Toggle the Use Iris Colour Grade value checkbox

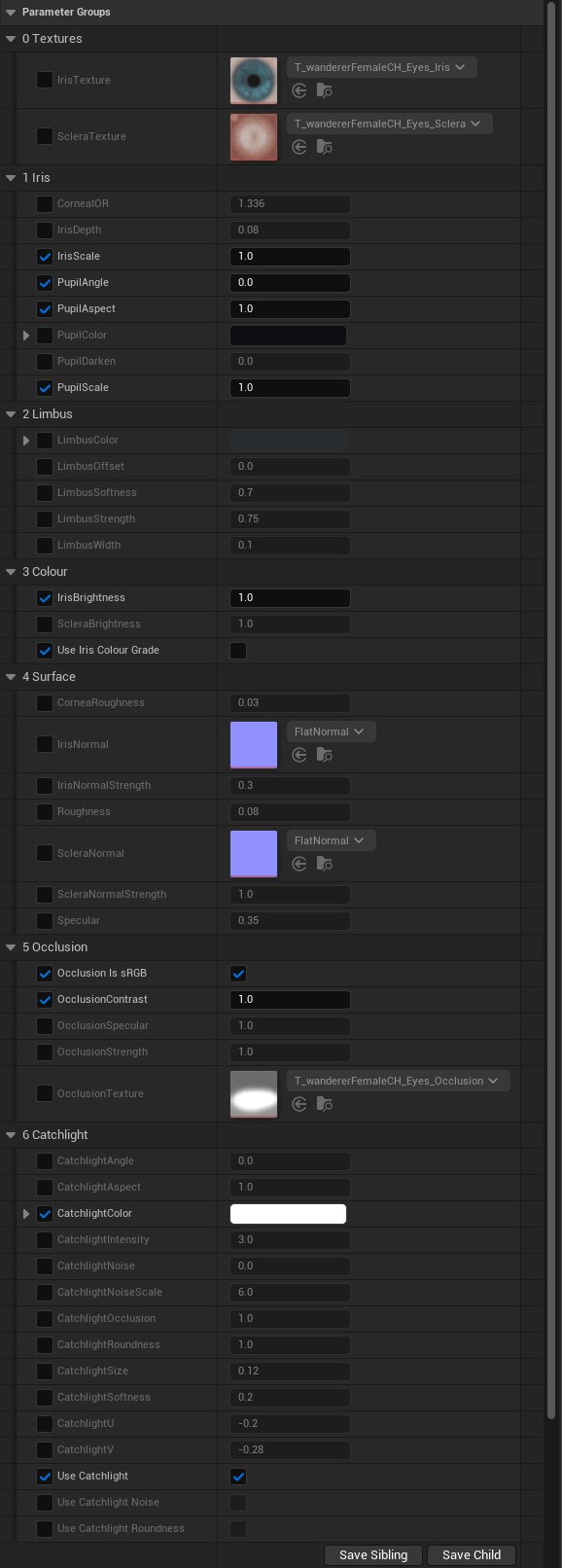[238, 651]
